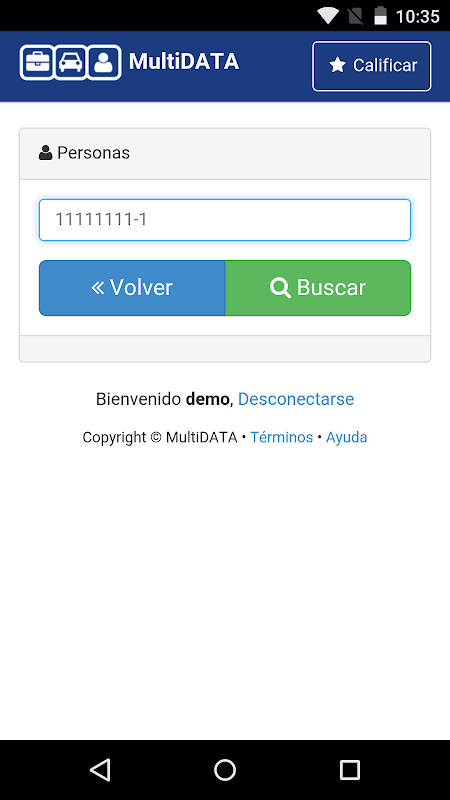Tap the person icon in header logo

point(104,62)
